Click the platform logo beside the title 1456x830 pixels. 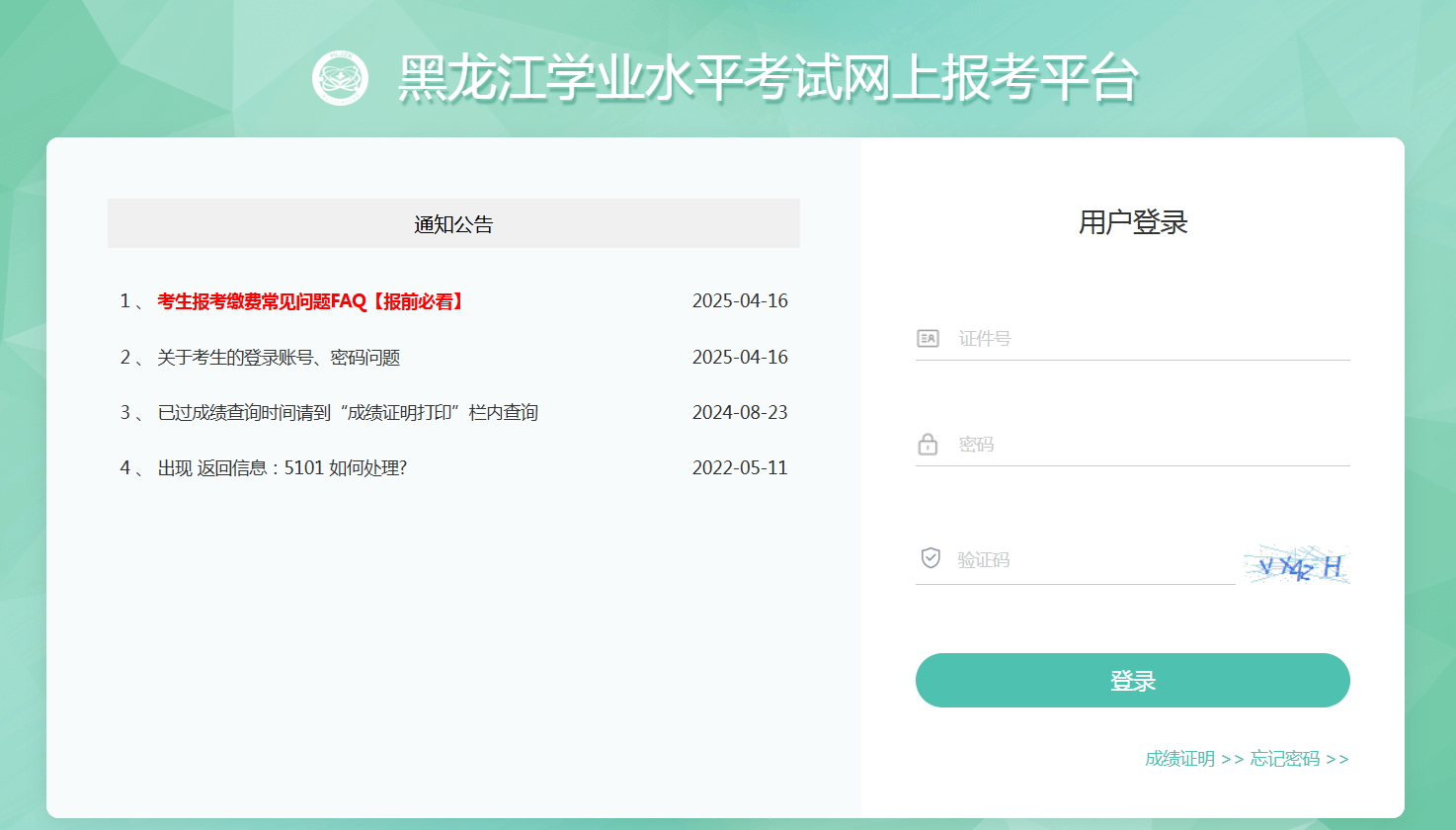tap(340, 78)
